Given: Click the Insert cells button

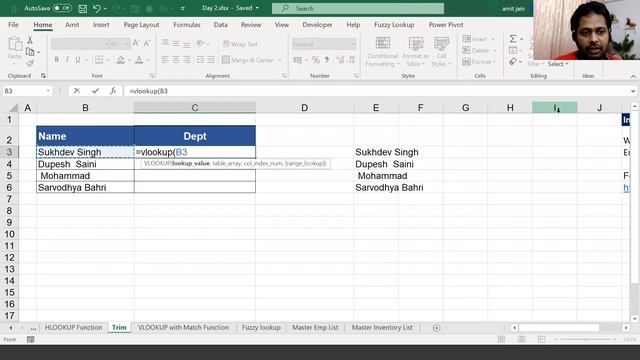Looking at the screenshot, I should click(478, 39).
